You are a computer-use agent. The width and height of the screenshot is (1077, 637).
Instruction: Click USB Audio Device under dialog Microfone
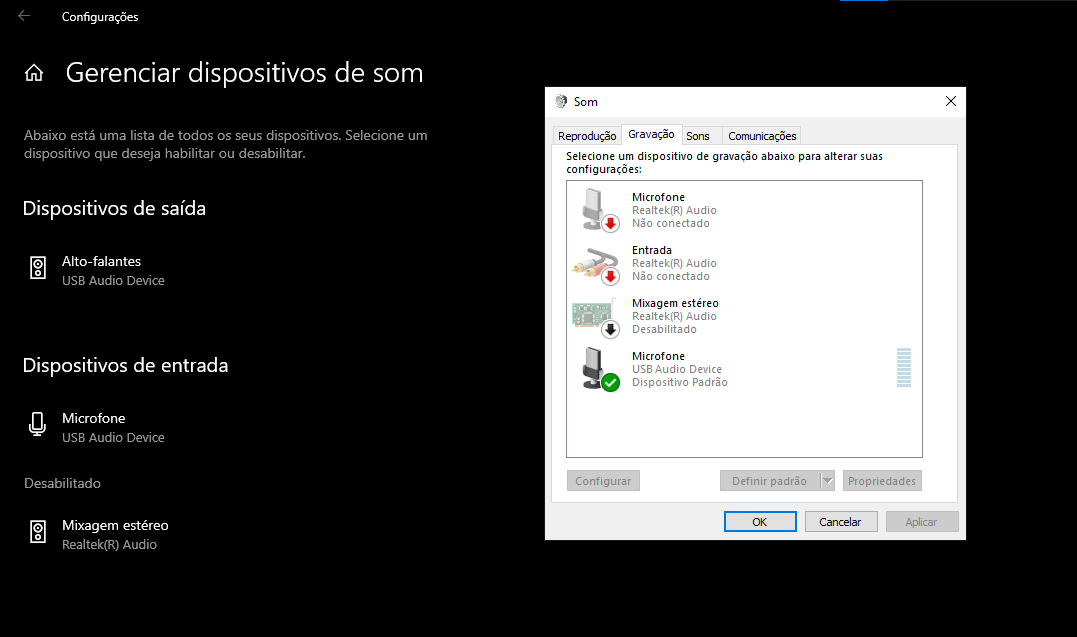tap(677, 369)
